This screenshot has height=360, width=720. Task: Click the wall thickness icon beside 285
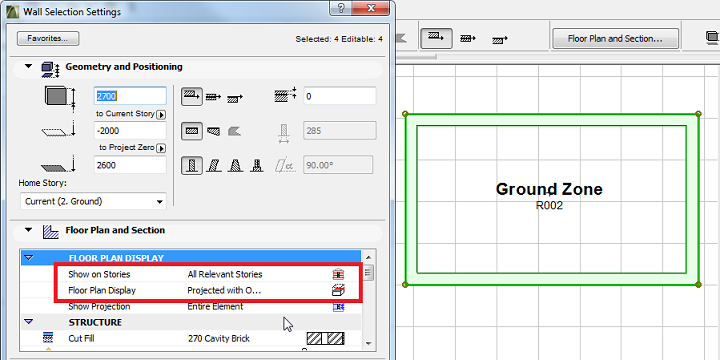pos(283,133)
